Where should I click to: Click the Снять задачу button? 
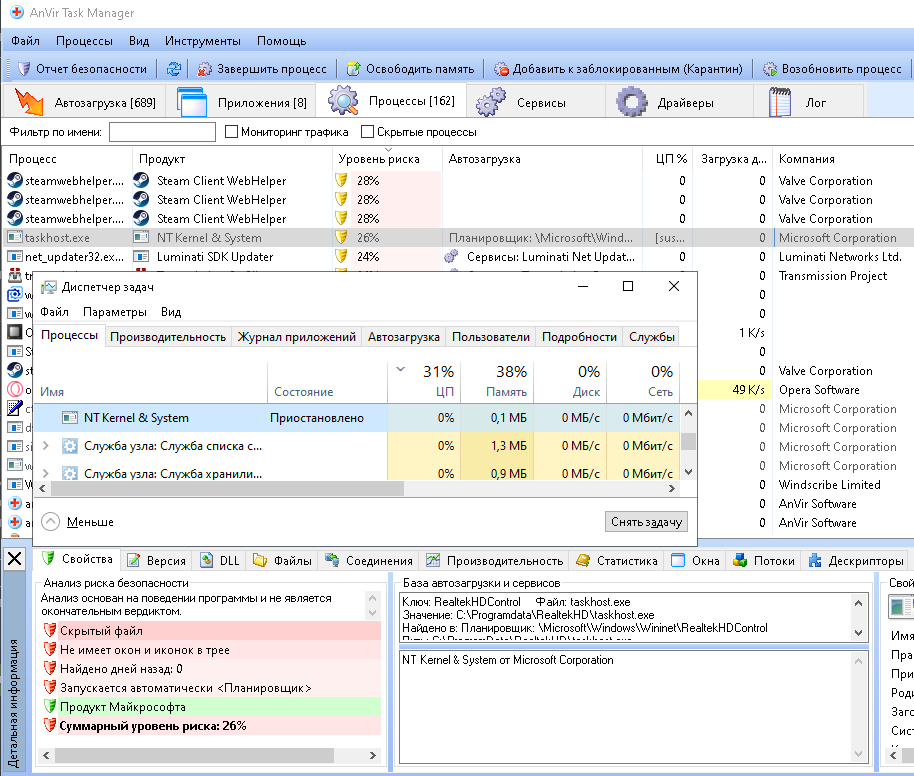click(646, 521)
